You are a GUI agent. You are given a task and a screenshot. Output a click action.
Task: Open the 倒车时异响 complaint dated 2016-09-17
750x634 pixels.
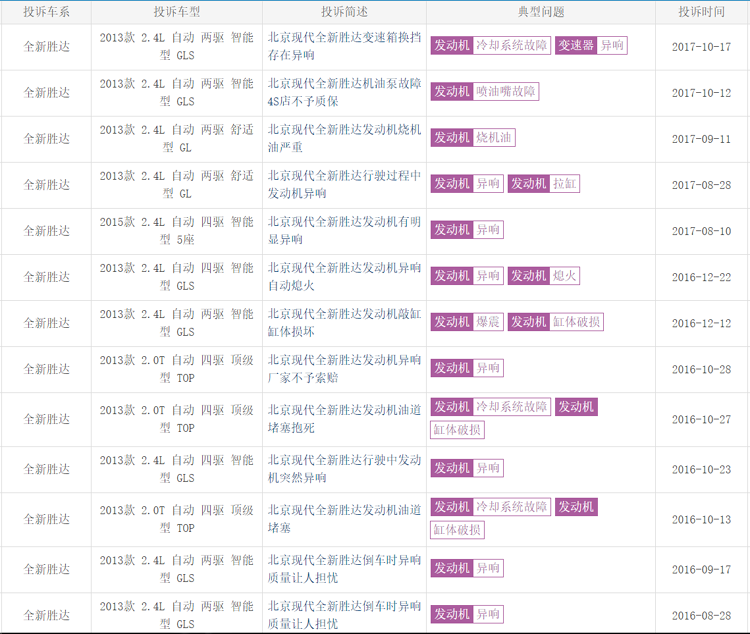click(344, 569)
